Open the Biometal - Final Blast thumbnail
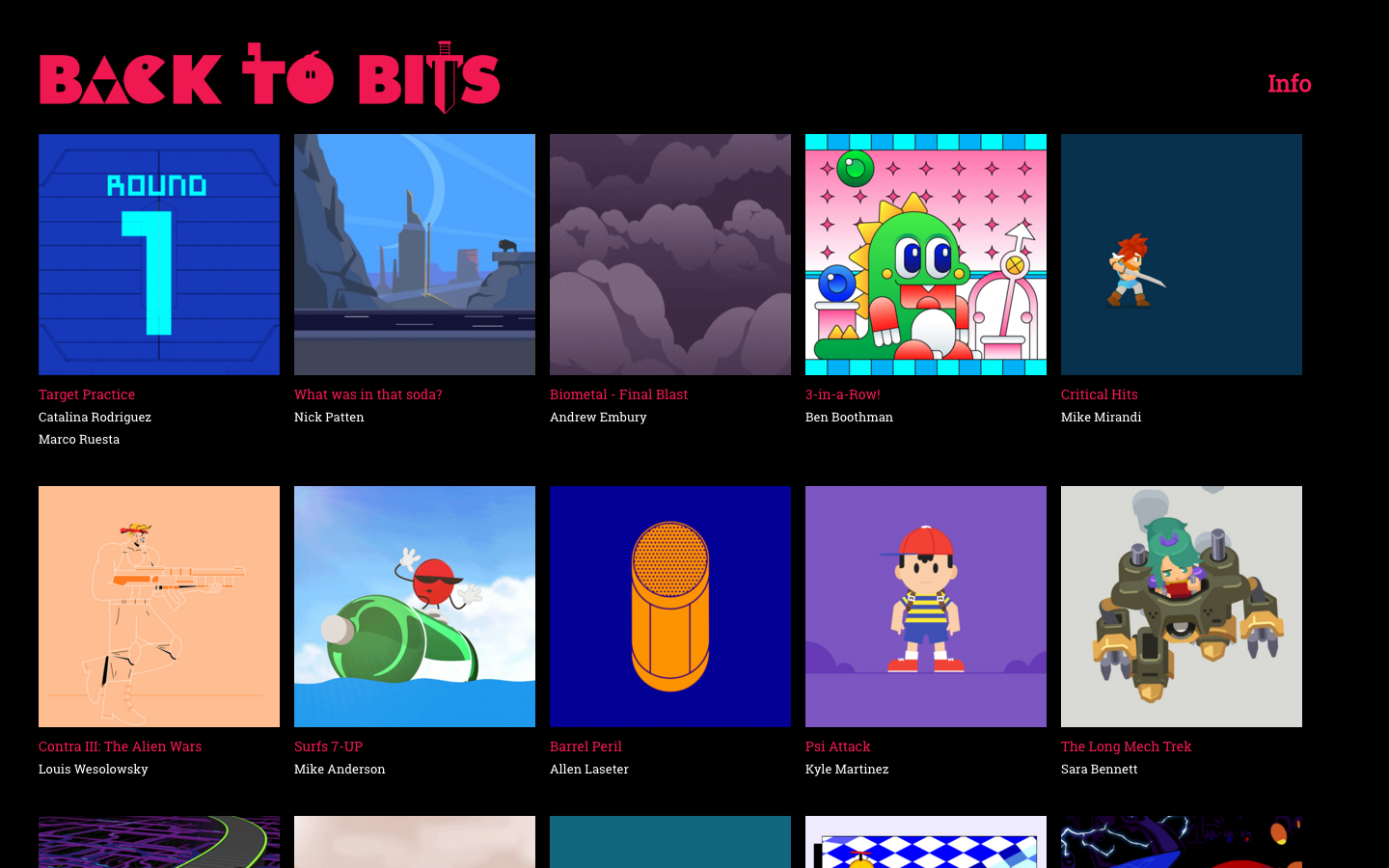 670,255
